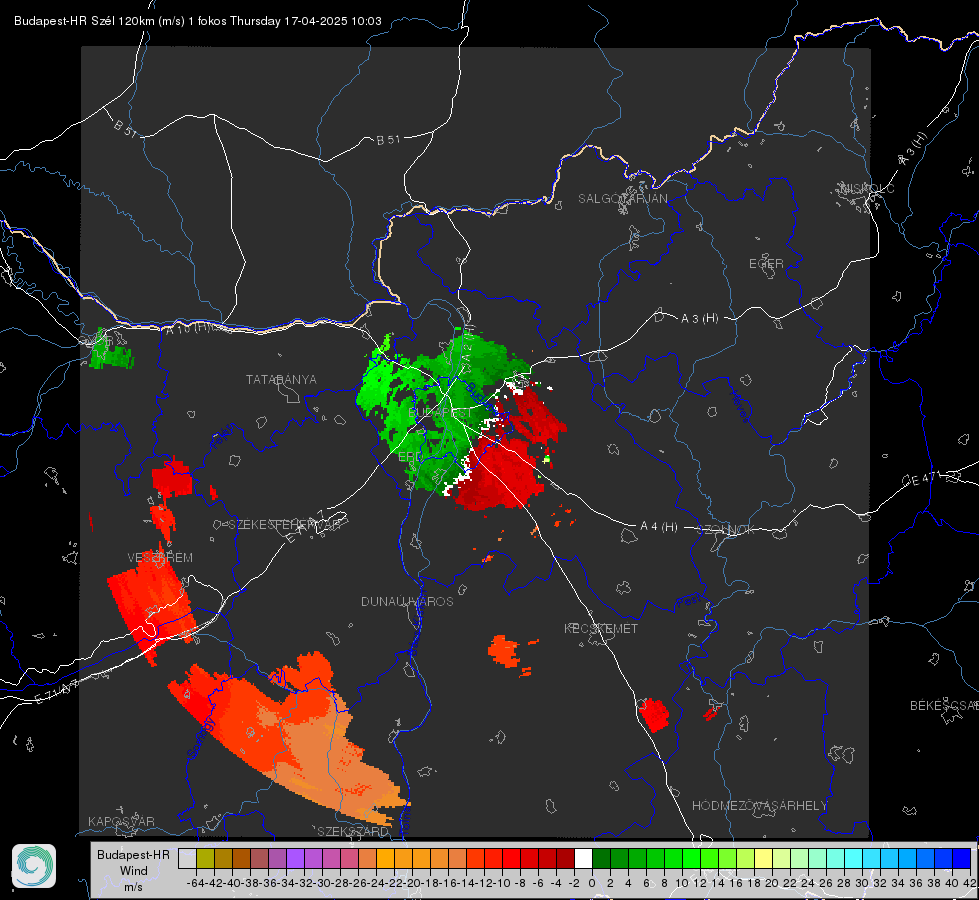Click the EGER city label
Screen dimensions: 979x900
click(766, 264)
